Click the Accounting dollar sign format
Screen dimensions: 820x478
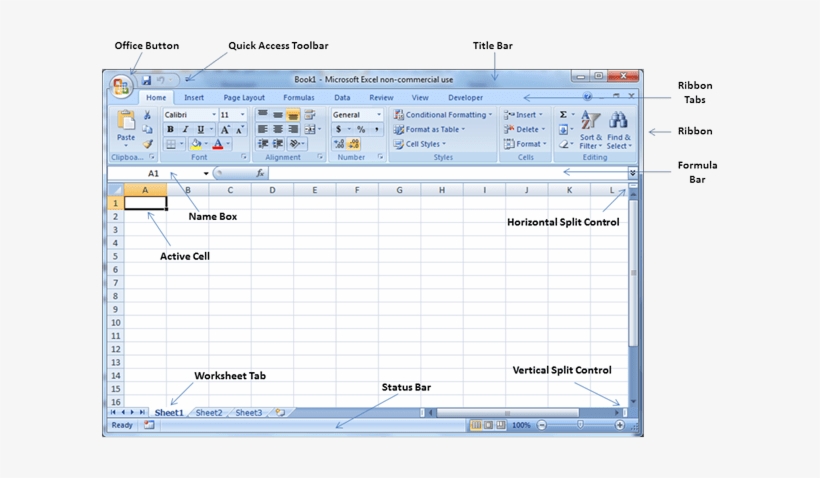[338, 129]
